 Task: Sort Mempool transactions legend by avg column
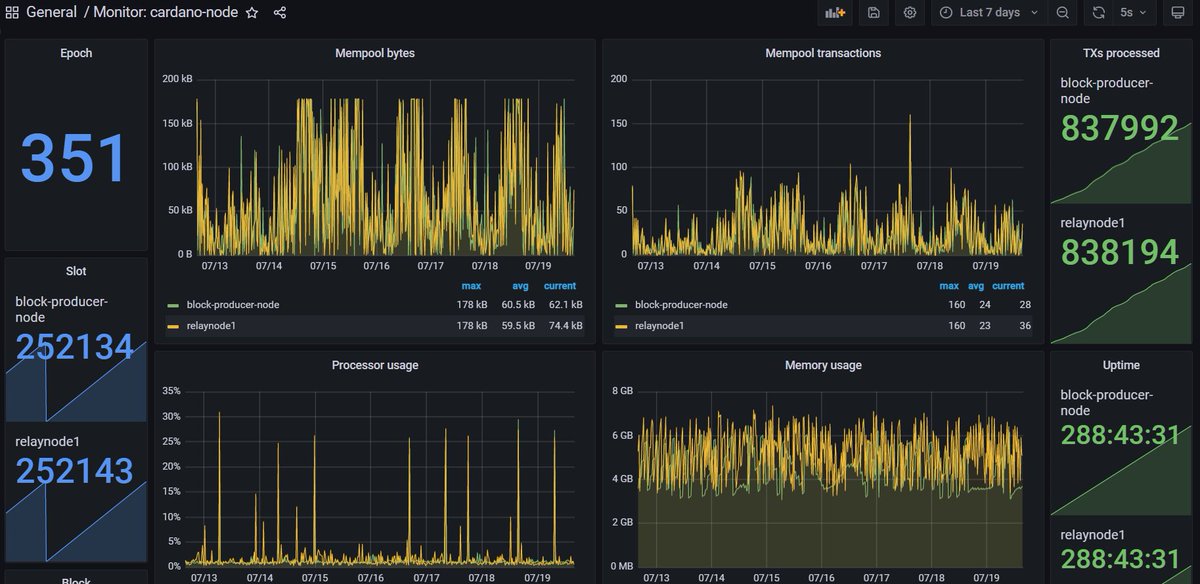coord(976,286)
